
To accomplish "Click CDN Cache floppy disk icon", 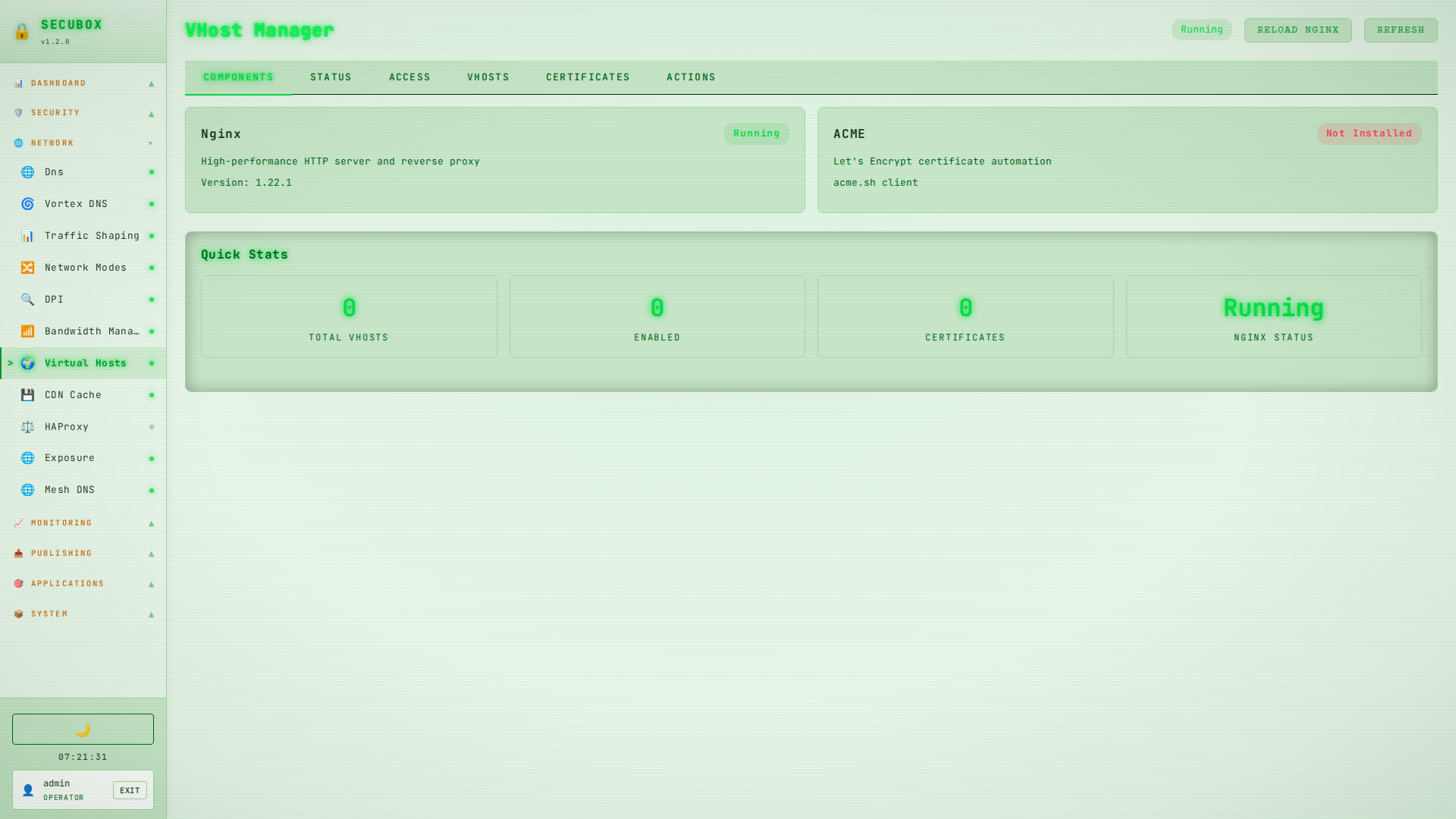I will (28, 395).
